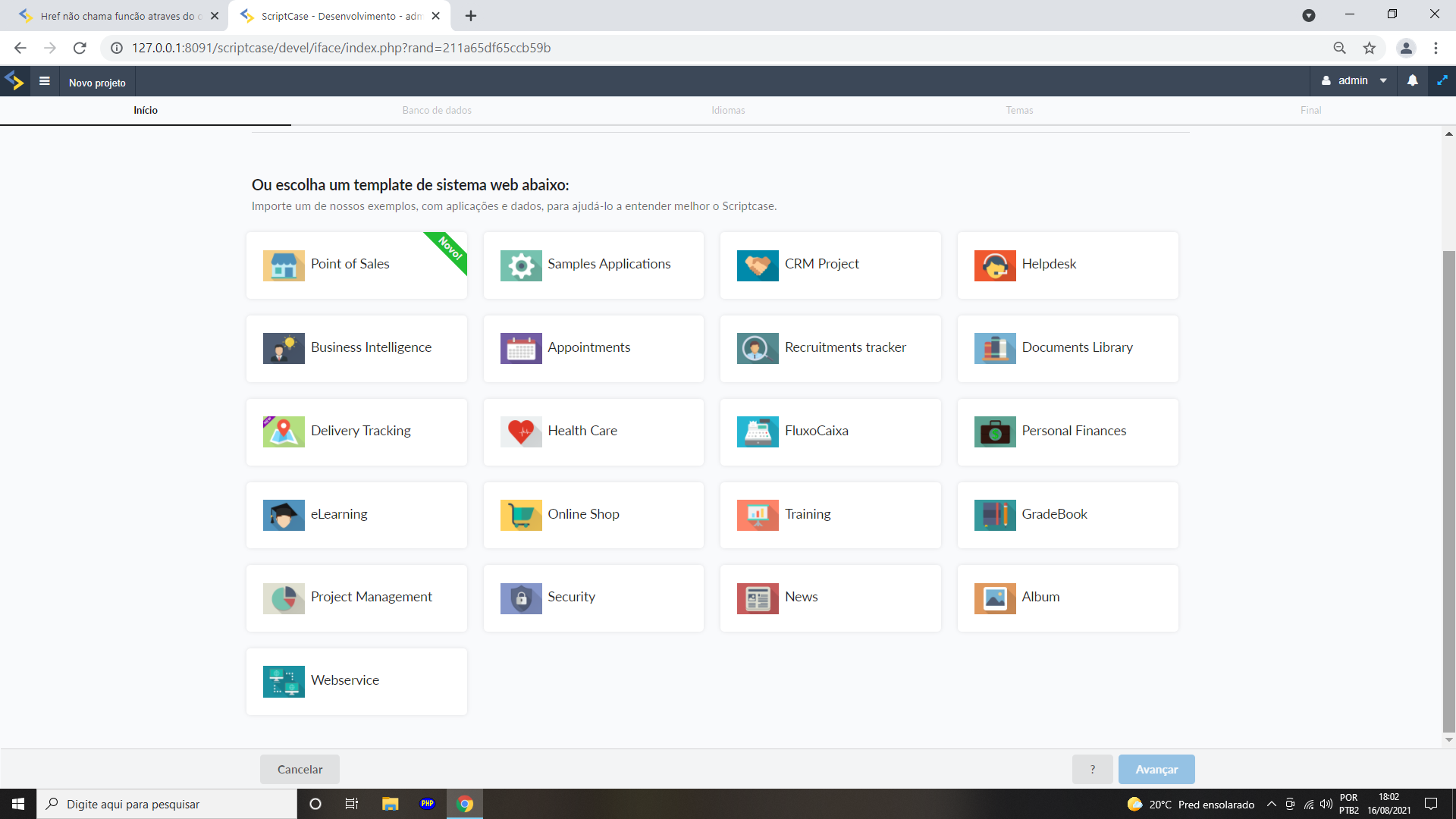Click the Training presentation icon
Screen dimensions: 1456x819
tap(758, 515)
